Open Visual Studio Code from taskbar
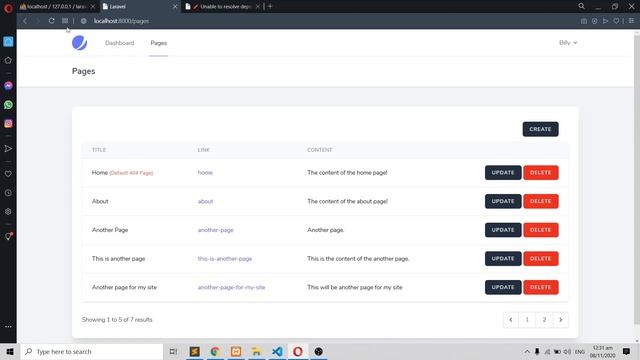 click(x=277, y=351)
